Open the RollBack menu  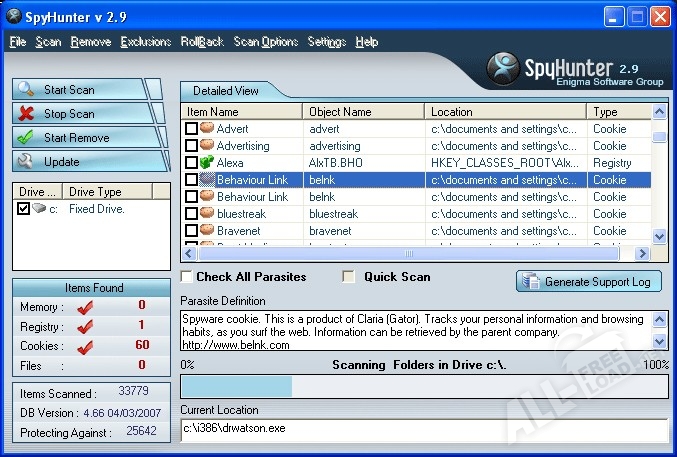pos(202,42)
